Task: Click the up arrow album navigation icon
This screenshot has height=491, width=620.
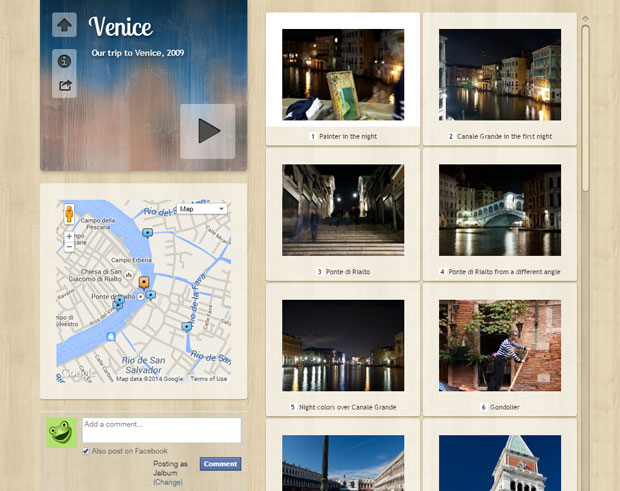Action: point(64,26)
